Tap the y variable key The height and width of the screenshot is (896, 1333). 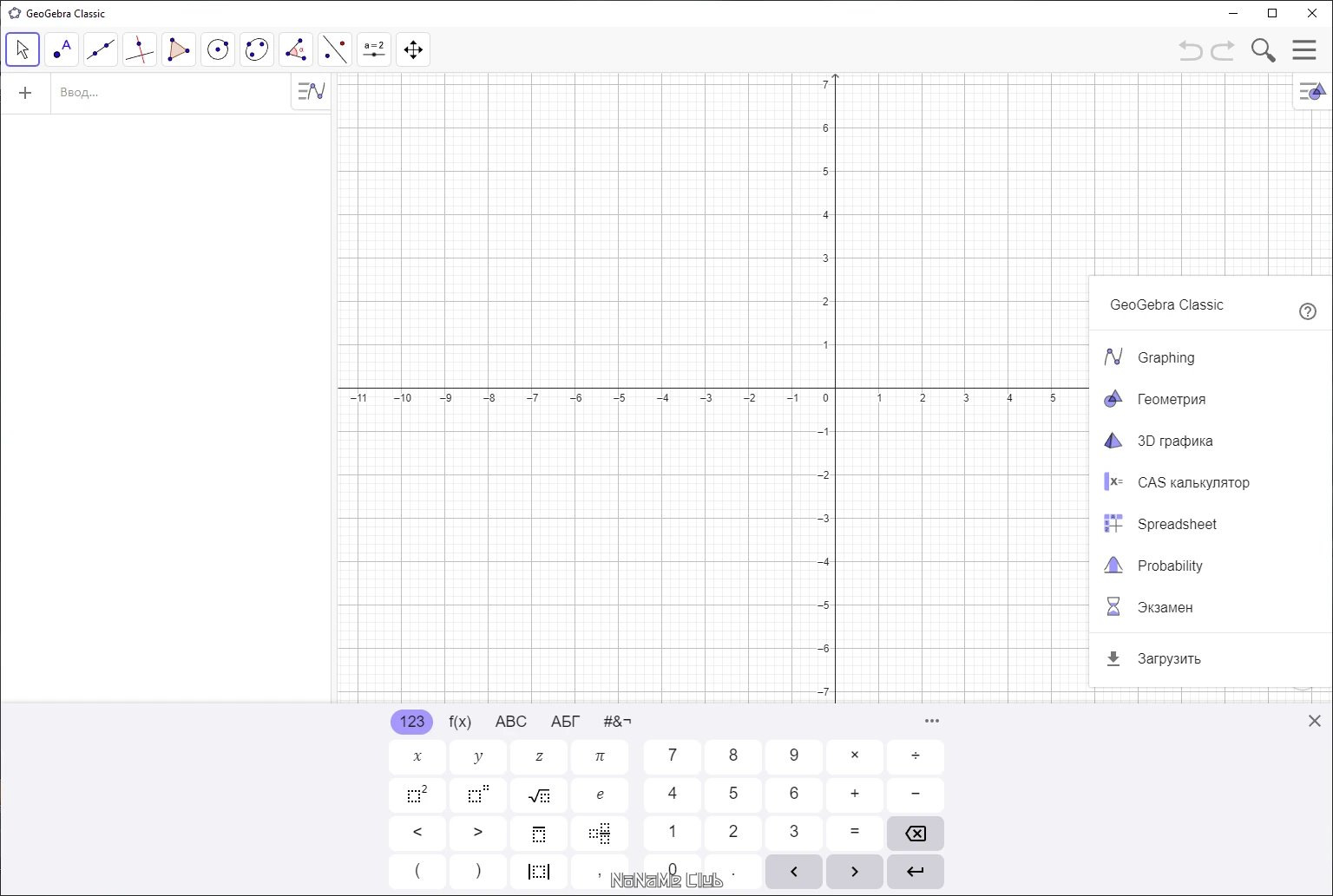[478, 756]
